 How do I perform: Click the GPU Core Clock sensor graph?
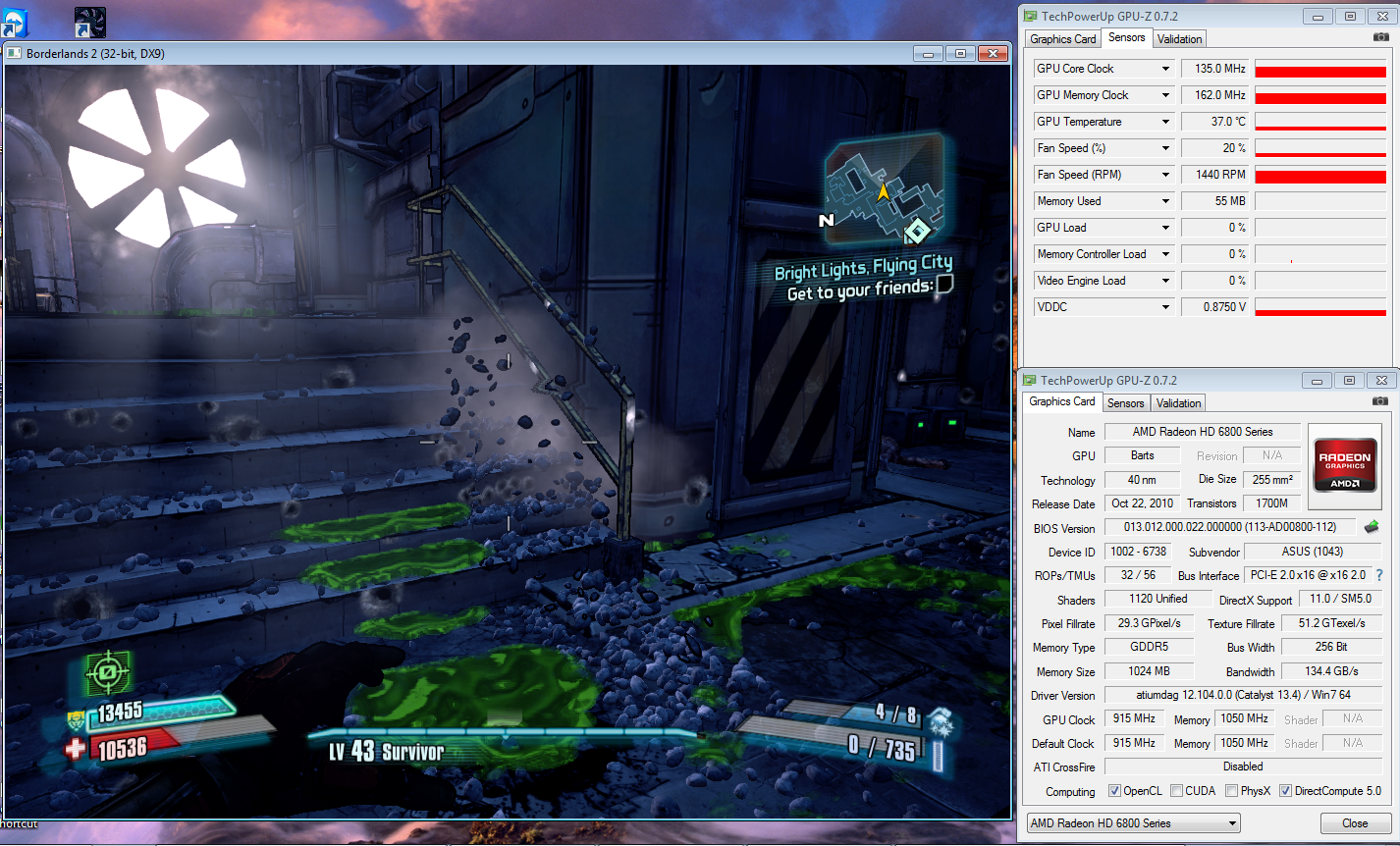[x=1320, y=69]
